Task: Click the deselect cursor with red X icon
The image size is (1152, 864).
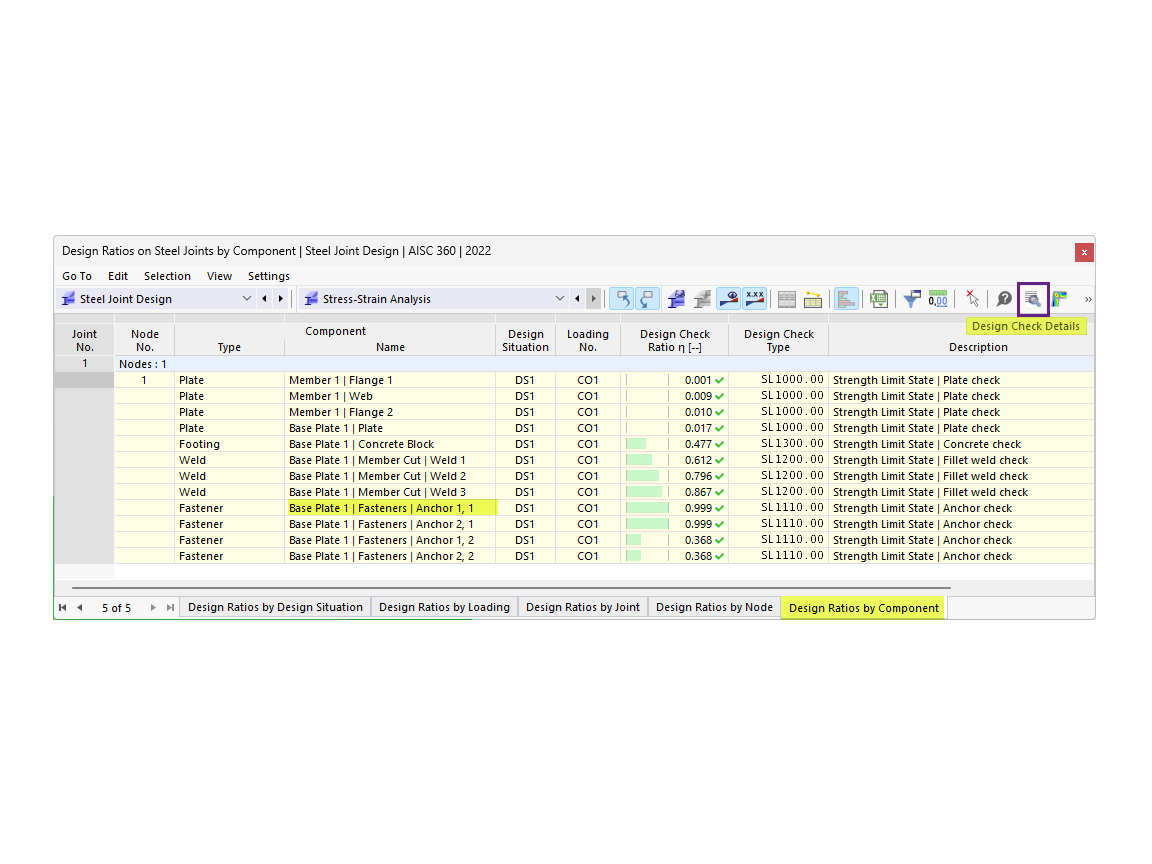Action: (972, 299)
